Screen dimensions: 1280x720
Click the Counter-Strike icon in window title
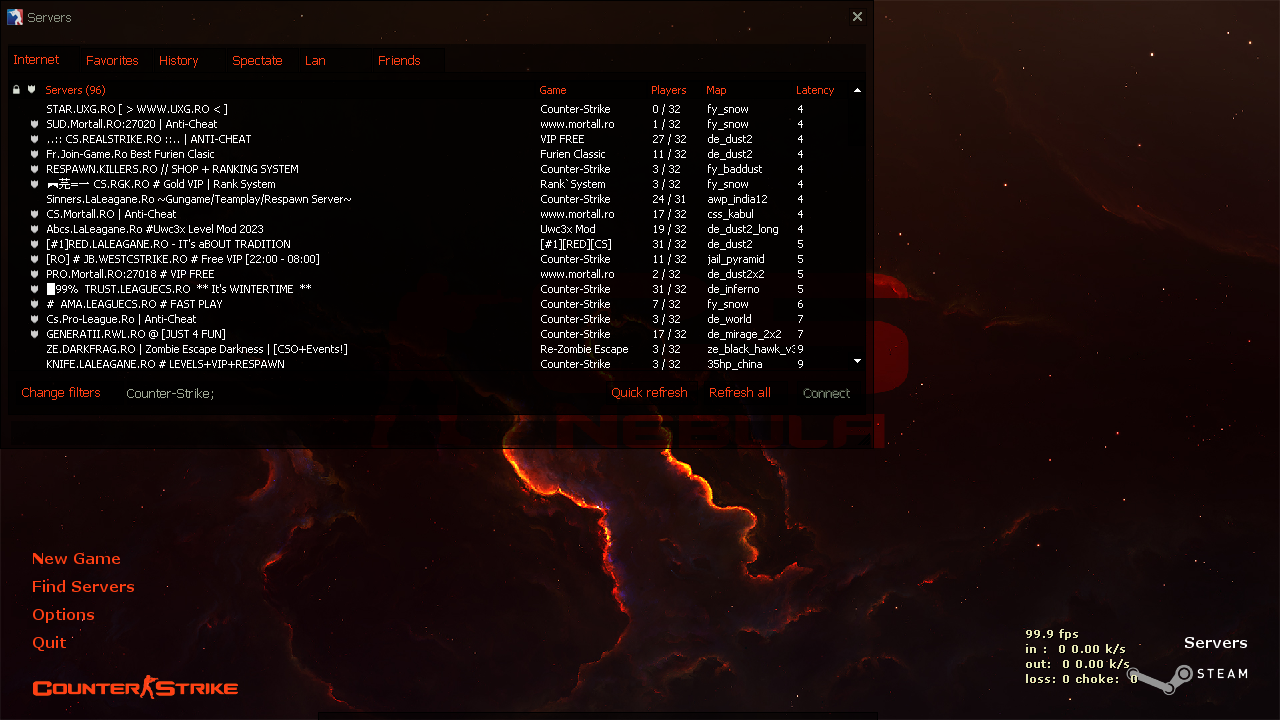pos(15,17)
